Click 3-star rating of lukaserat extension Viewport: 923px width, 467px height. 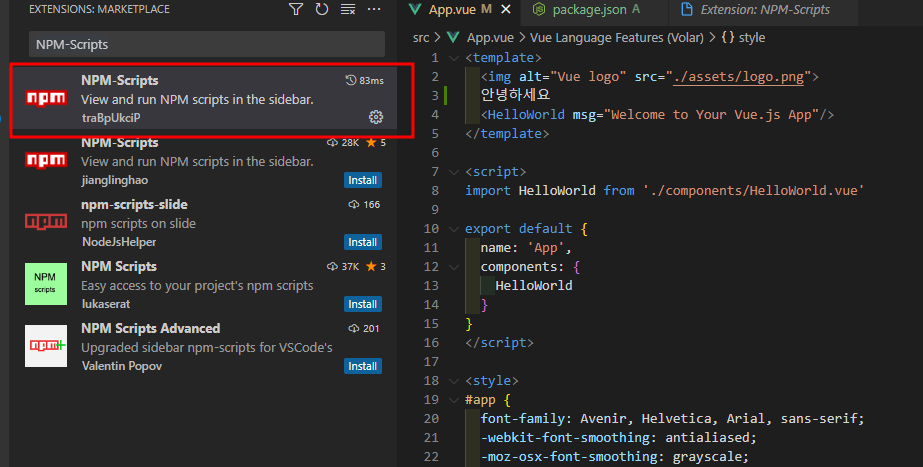(x=376, y=266)
